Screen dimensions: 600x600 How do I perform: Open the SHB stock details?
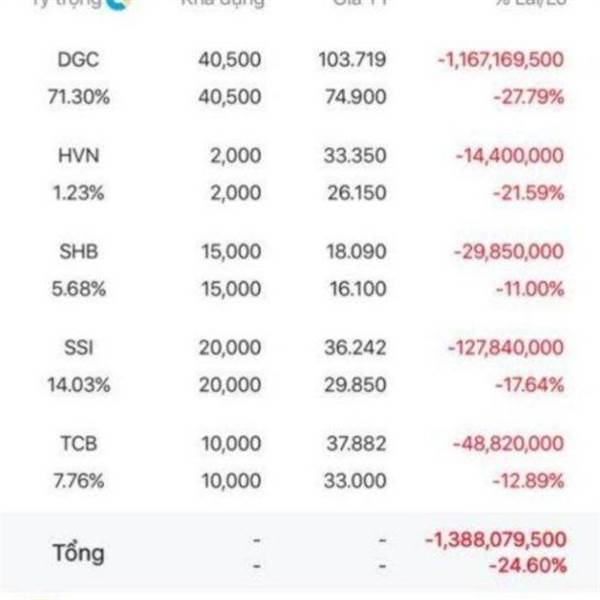(x=77, y=252)
